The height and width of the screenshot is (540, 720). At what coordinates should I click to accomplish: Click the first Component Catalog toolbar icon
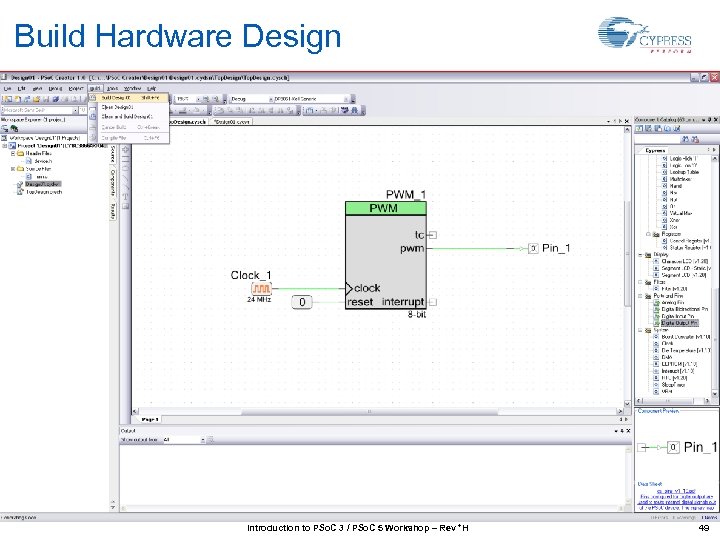tap(639, 129)
